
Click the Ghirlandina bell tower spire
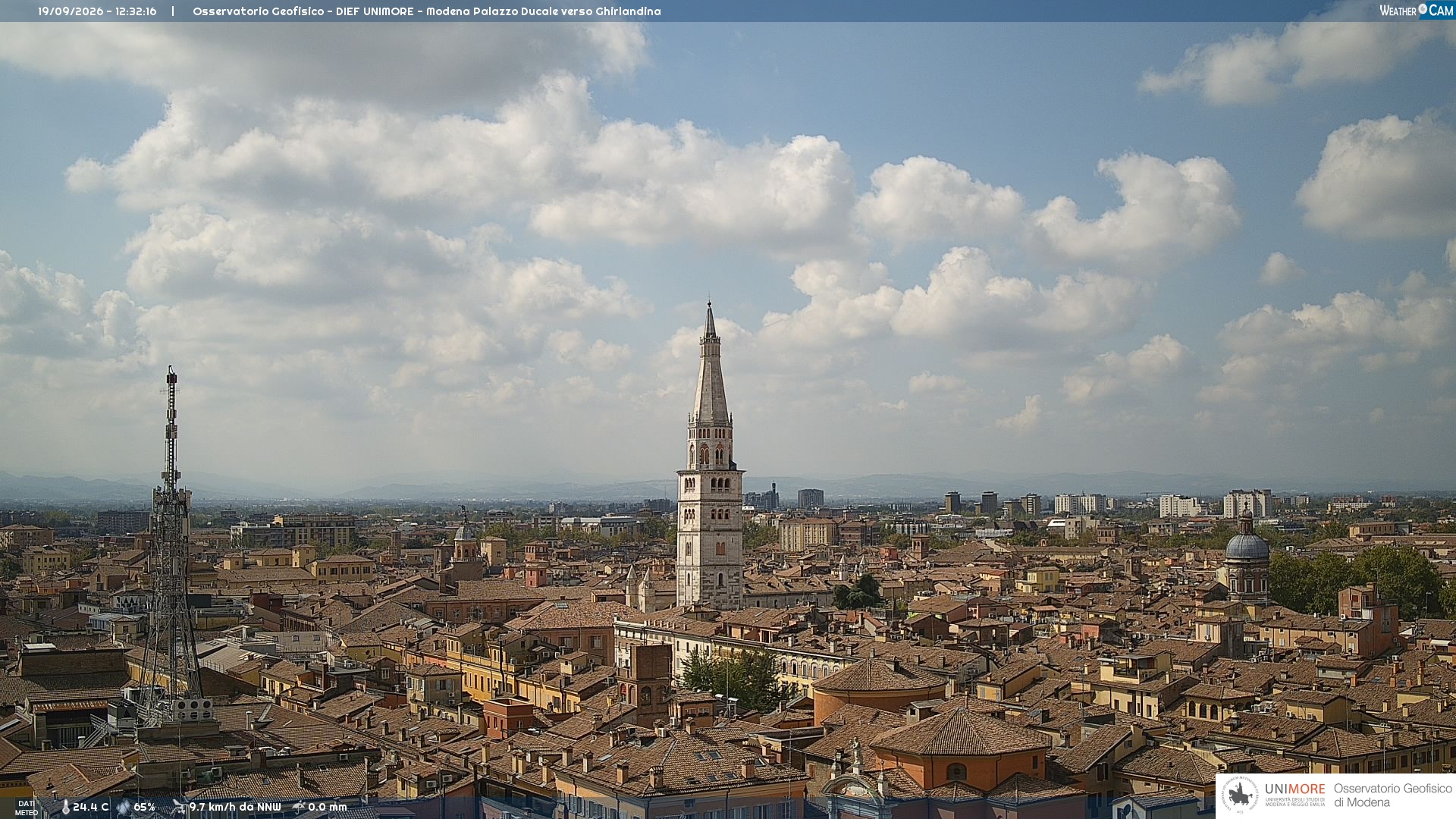pos(711,364)
